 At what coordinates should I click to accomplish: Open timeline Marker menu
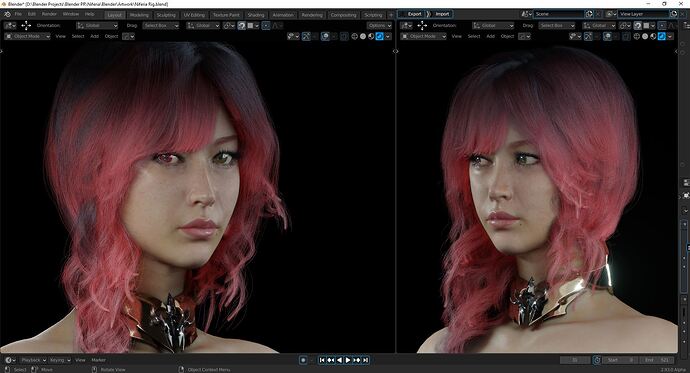[98, 360]
